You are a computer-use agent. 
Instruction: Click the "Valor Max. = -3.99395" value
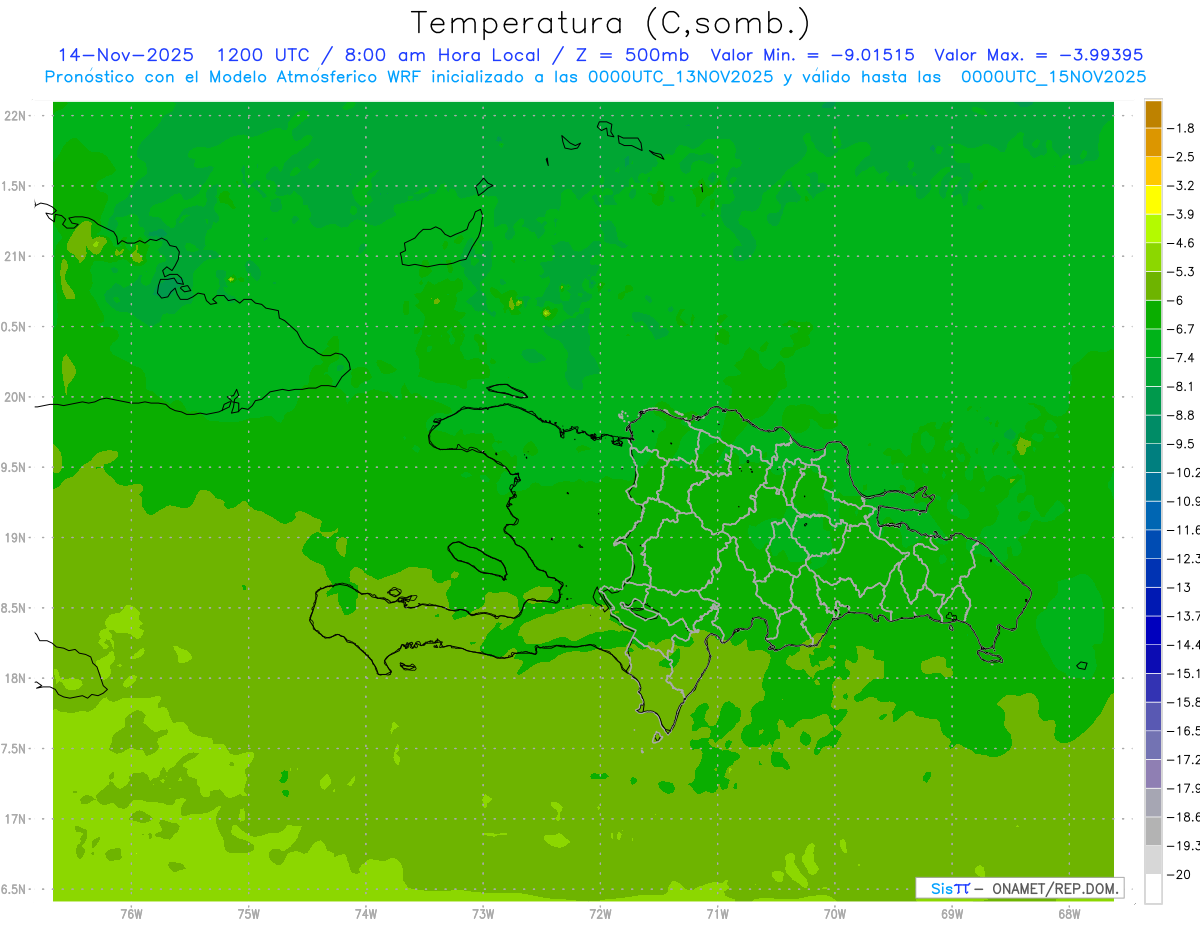click(1038, 55)
